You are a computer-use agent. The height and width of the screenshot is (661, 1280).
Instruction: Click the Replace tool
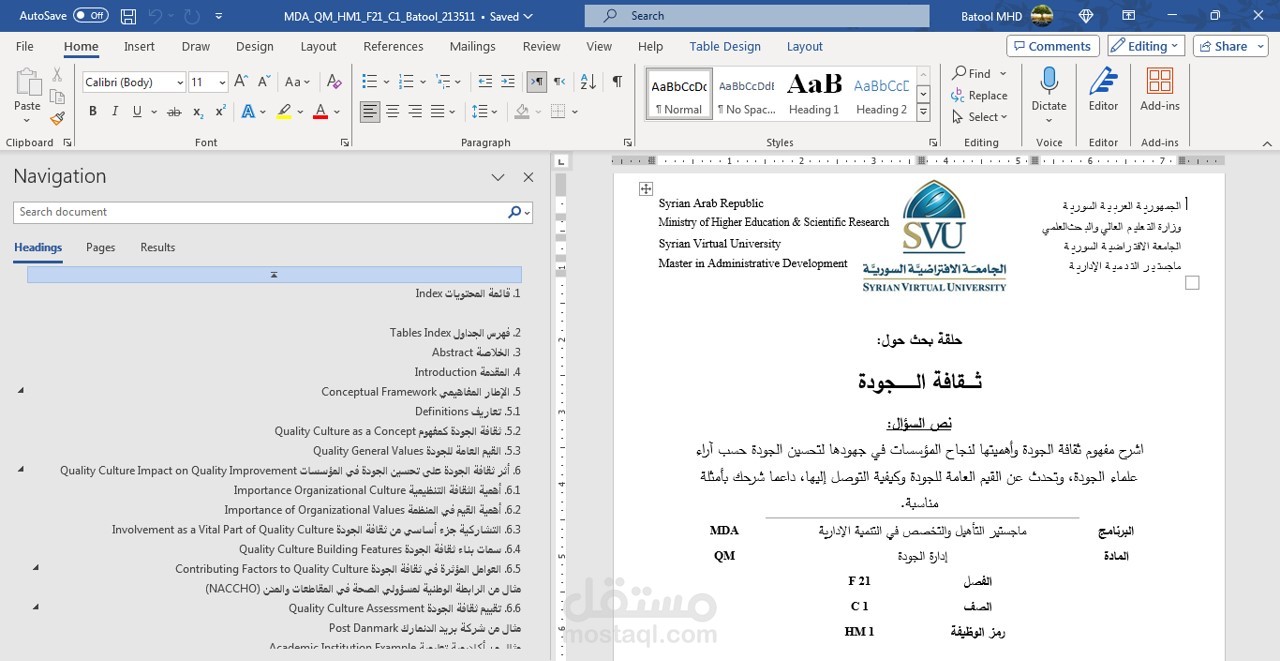(979, 95)
